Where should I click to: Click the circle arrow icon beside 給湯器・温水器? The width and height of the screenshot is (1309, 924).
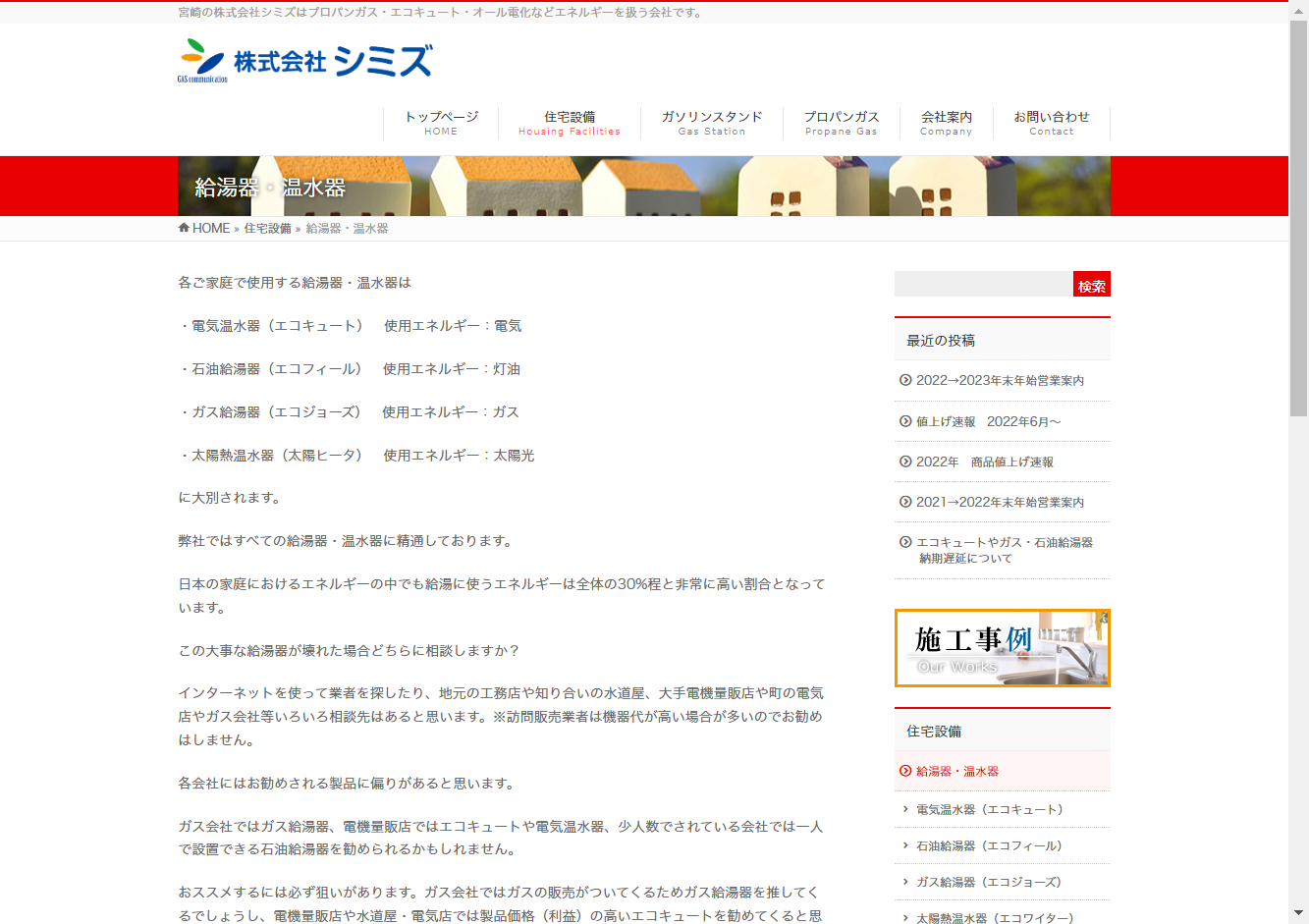[905, 771]
